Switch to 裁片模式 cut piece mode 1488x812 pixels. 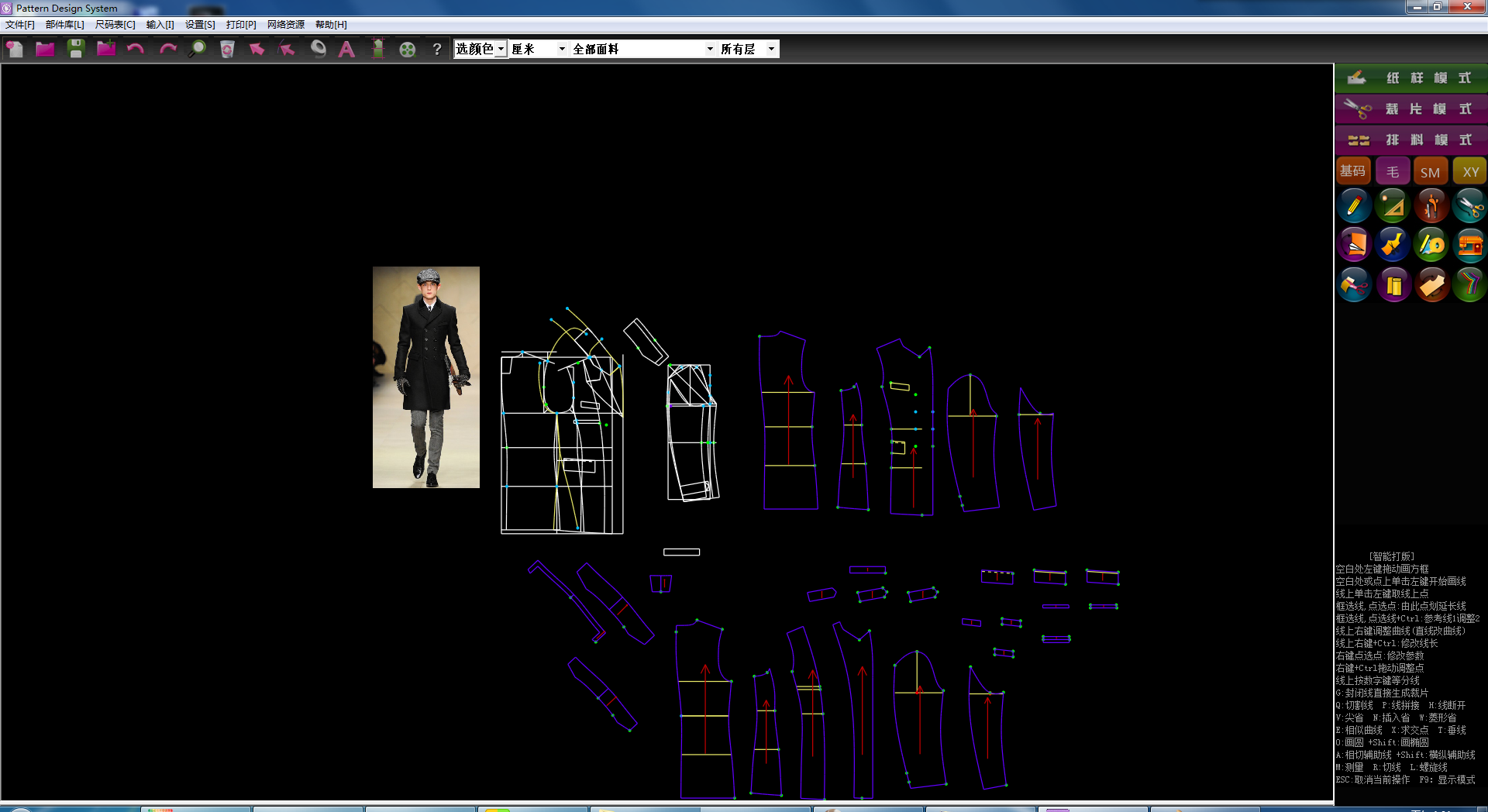(x=1410, y=109)
